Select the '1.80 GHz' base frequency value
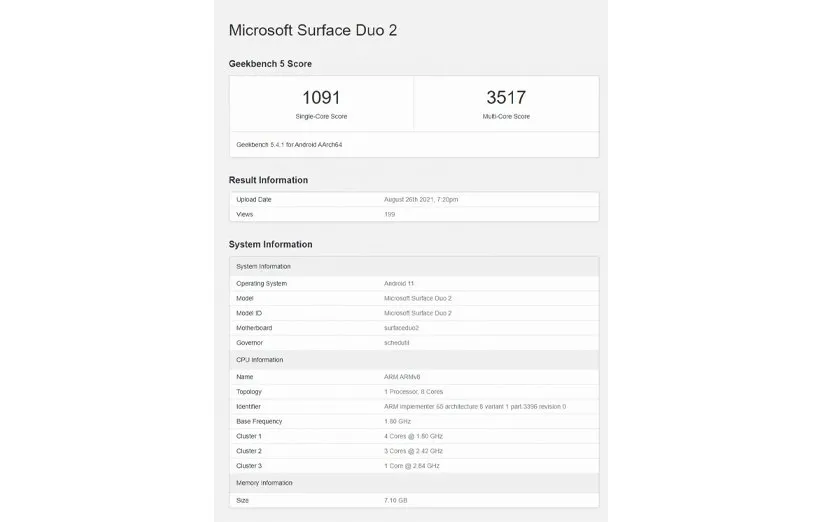Image resolution: width=822 pixels, height=522 pixels. pos(397,421)
